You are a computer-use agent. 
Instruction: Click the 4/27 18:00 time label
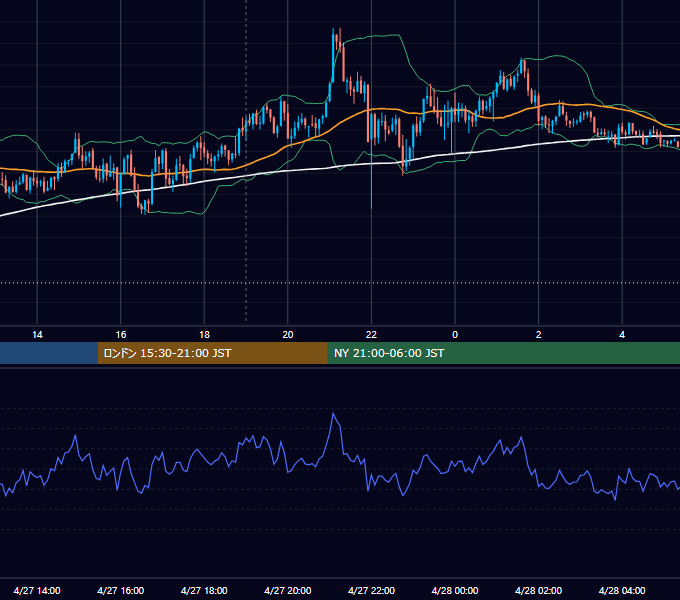(x=204, y=590)
